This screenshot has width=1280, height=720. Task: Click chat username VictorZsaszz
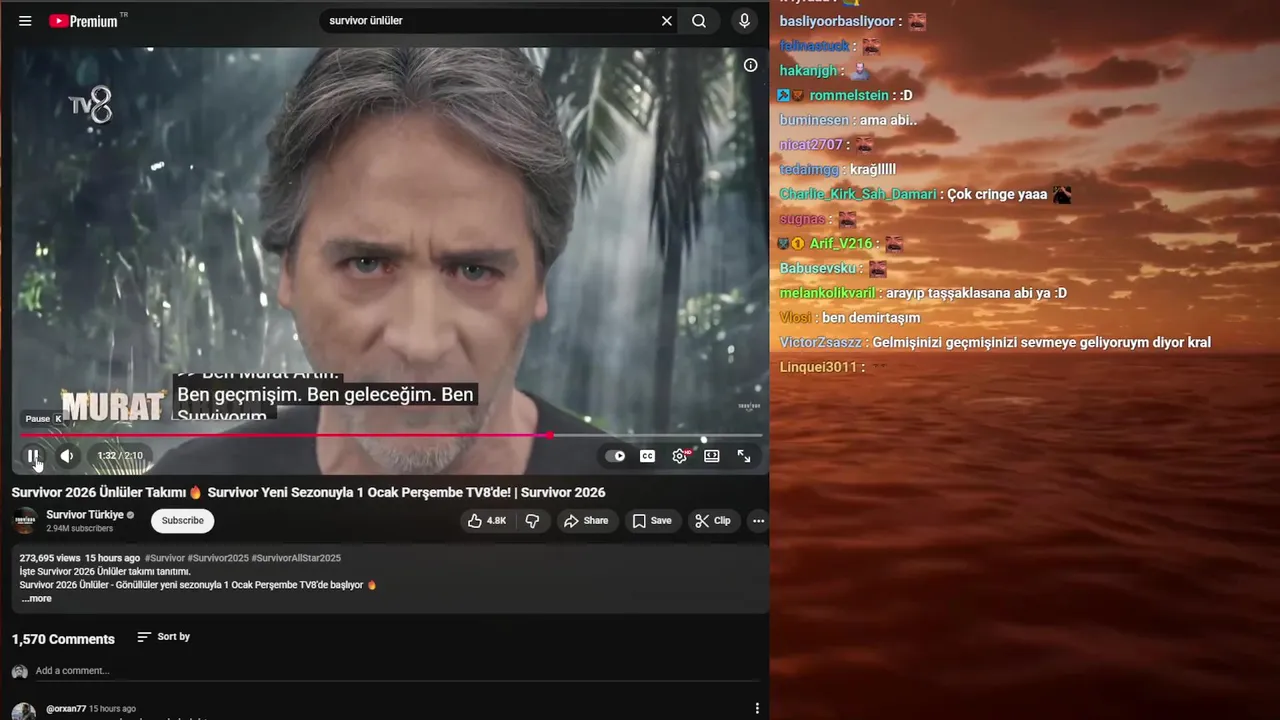(821, 343)
